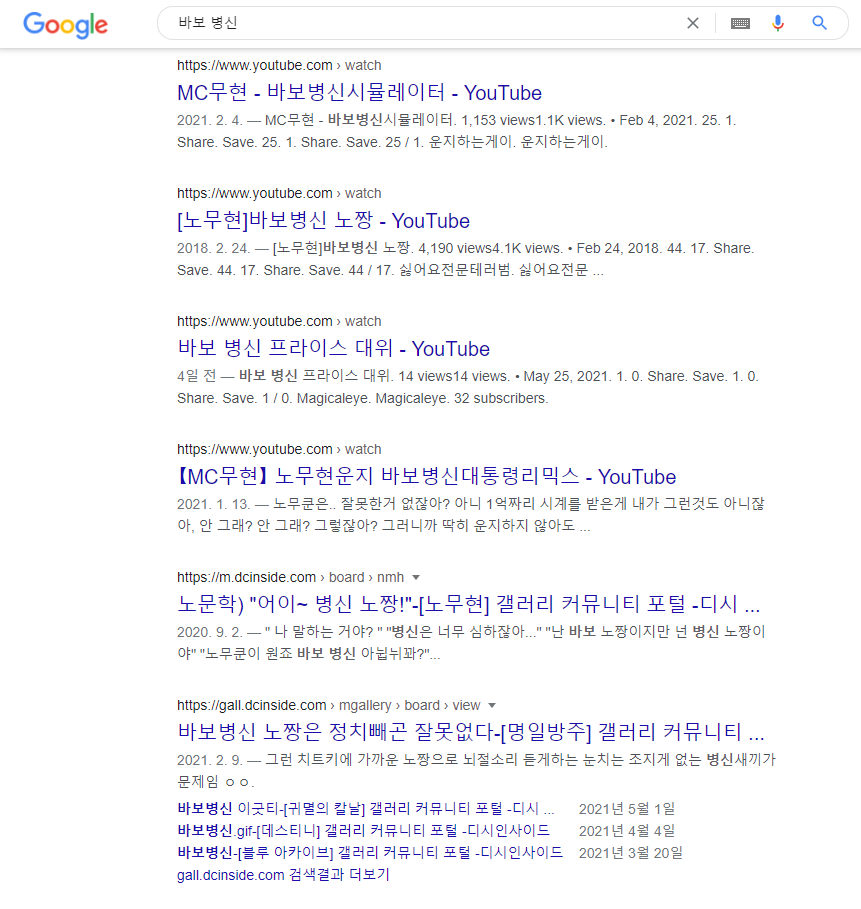Click the youtube.com URL above 프라이스 대위 result

point(279,322)
